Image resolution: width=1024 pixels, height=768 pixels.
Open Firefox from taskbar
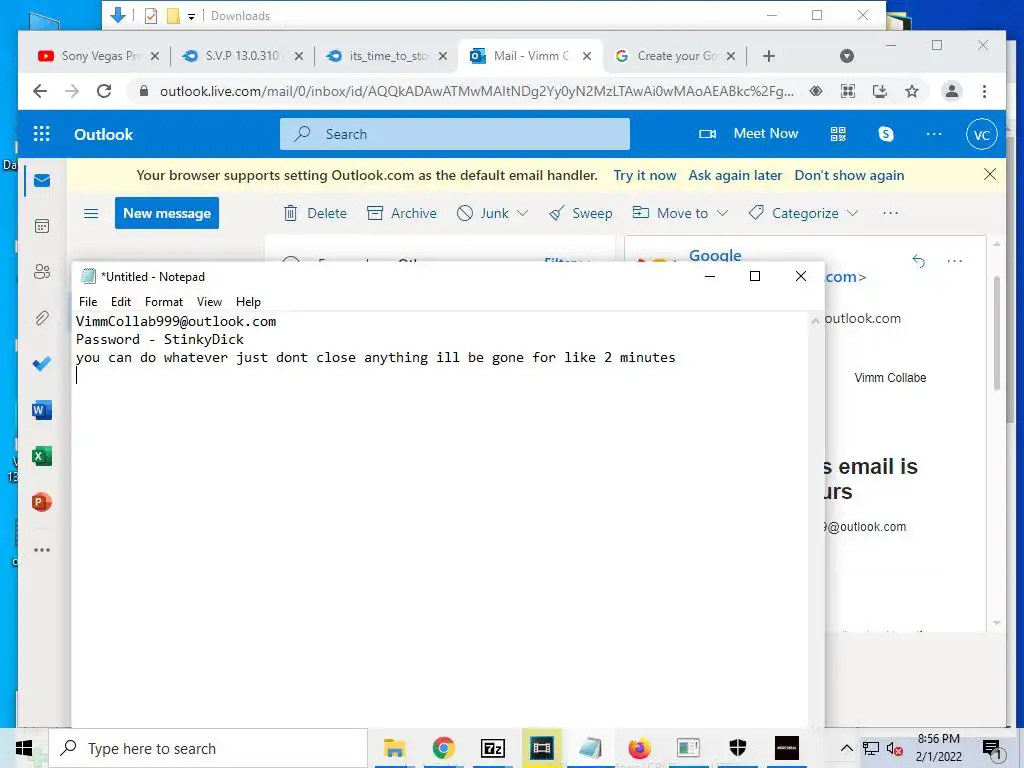pos(639,748)
